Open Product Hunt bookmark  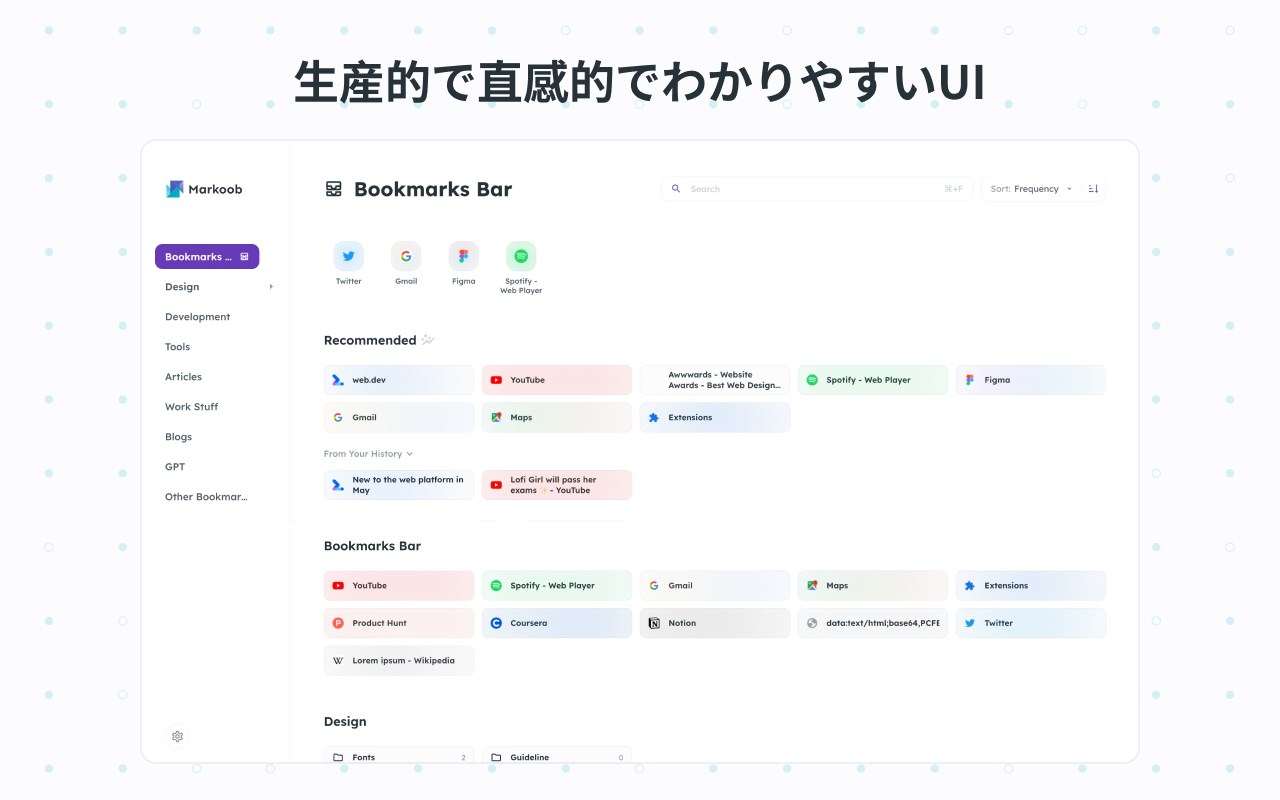399,623
